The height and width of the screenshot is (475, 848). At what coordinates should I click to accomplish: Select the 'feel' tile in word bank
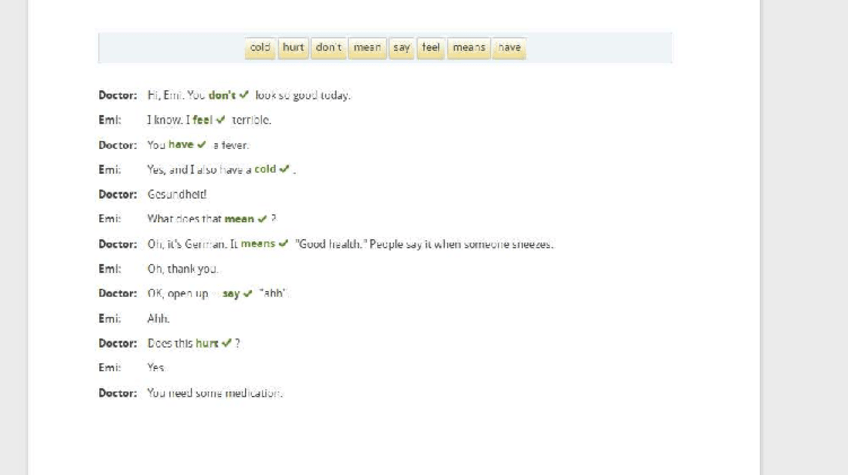(x=431, y=47)
